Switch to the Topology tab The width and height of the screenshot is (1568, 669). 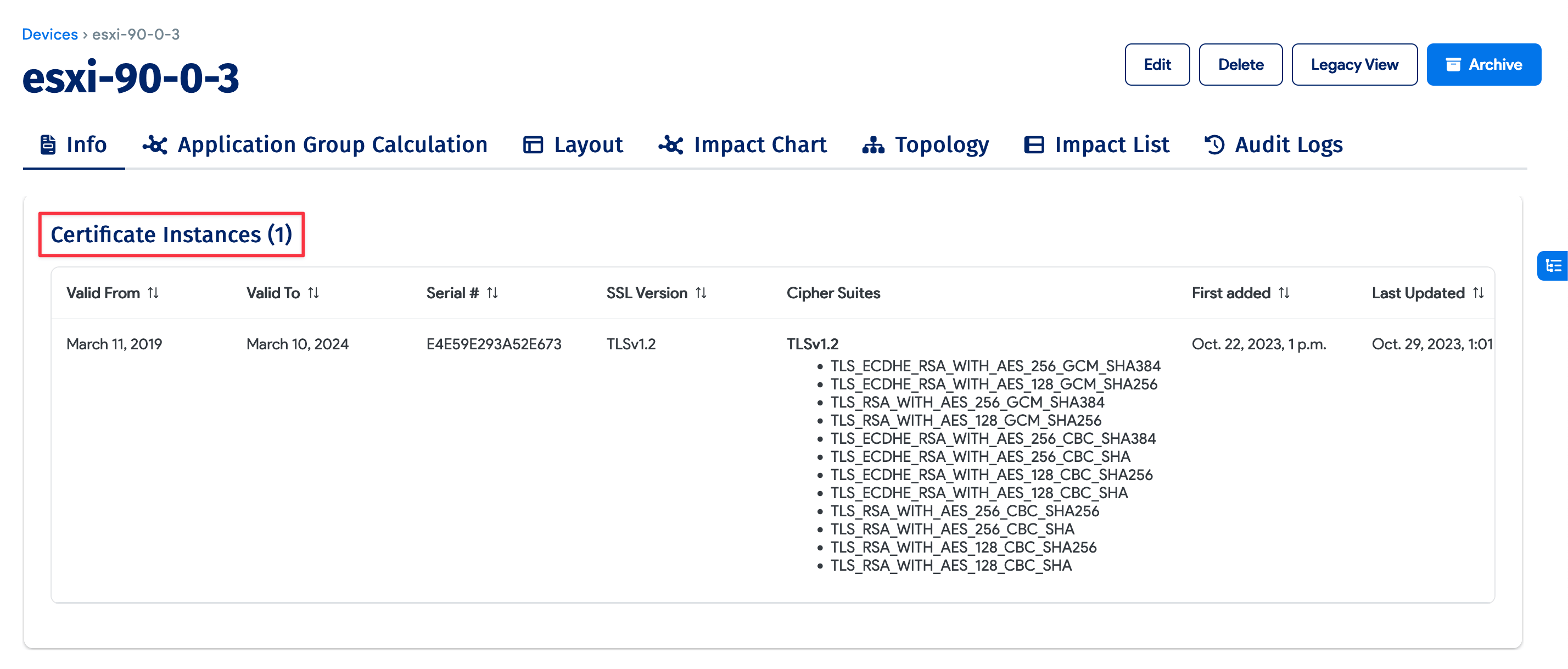tap(942, 144)
